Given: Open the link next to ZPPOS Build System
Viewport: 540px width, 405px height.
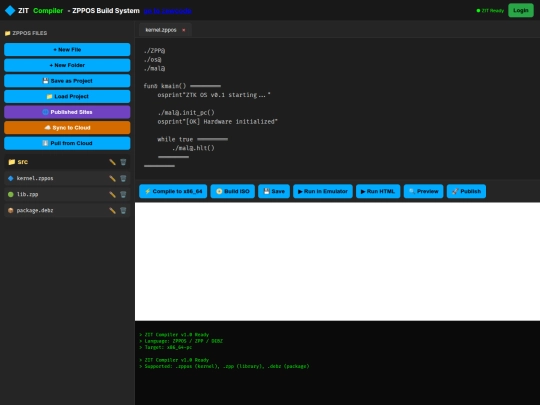Looking at the screenshot, I should tap(168, 11).
